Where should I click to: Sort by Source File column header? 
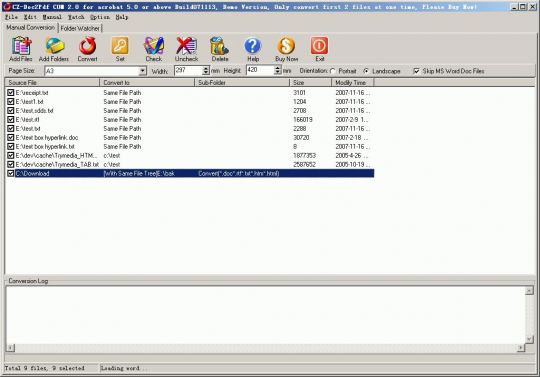pyautogui.click(x=52, y=83)
